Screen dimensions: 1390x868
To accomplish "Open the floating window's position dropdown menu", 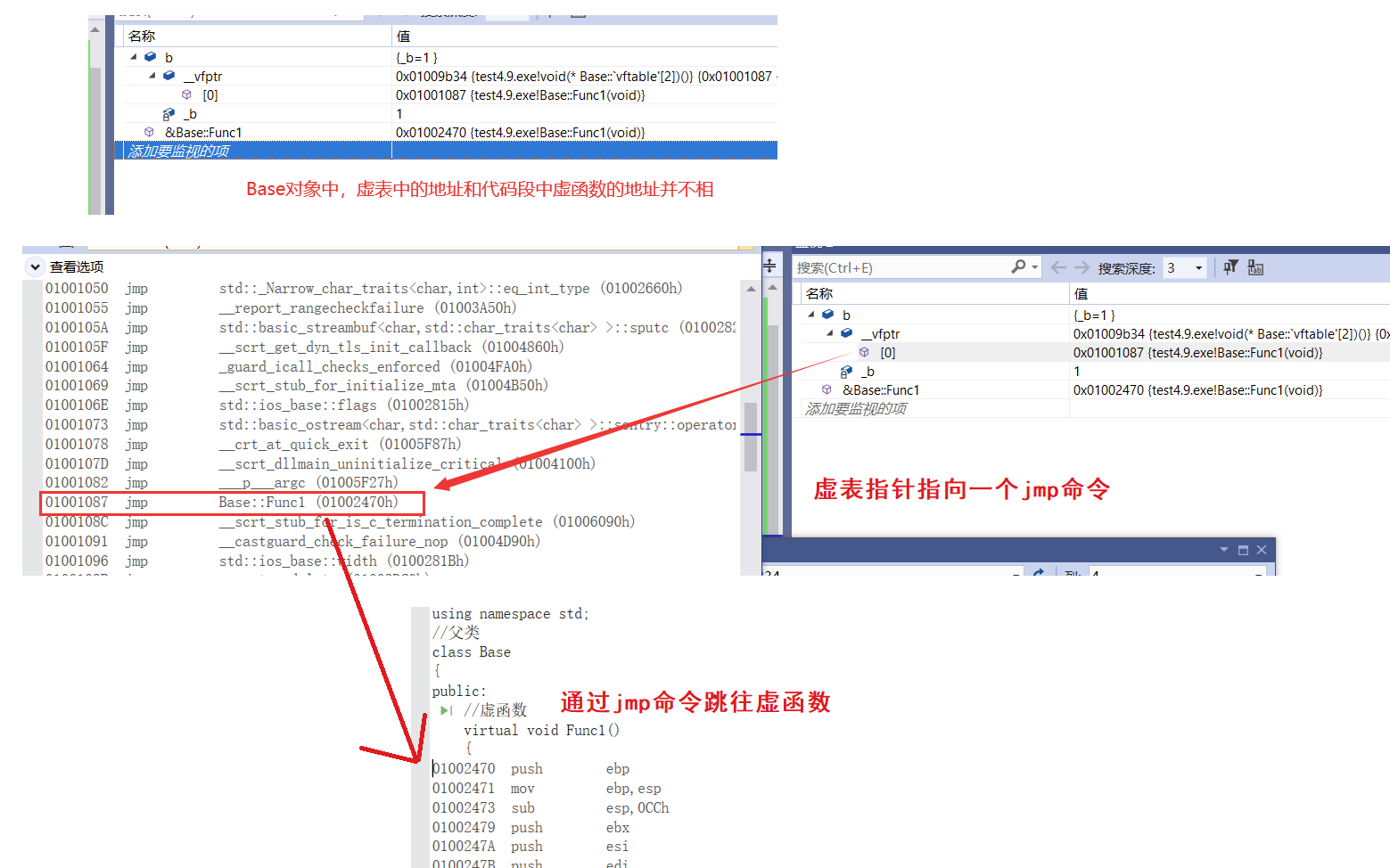I will (x=1224, y=550).
